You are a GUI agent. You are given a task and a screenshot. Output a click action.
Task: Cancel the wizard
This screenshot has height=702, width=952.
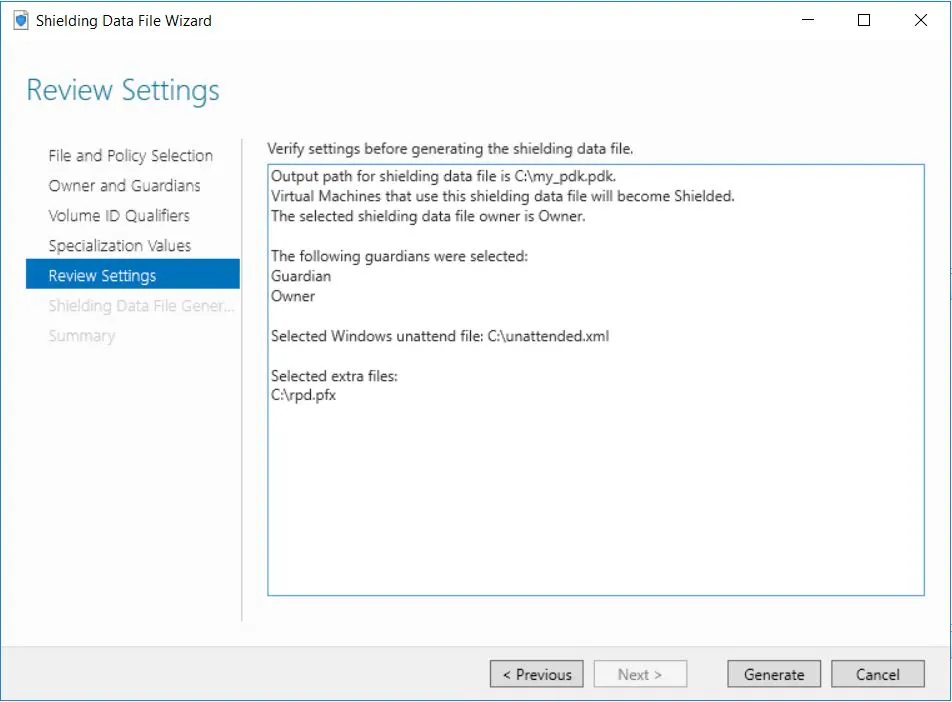tap(877, 674)
